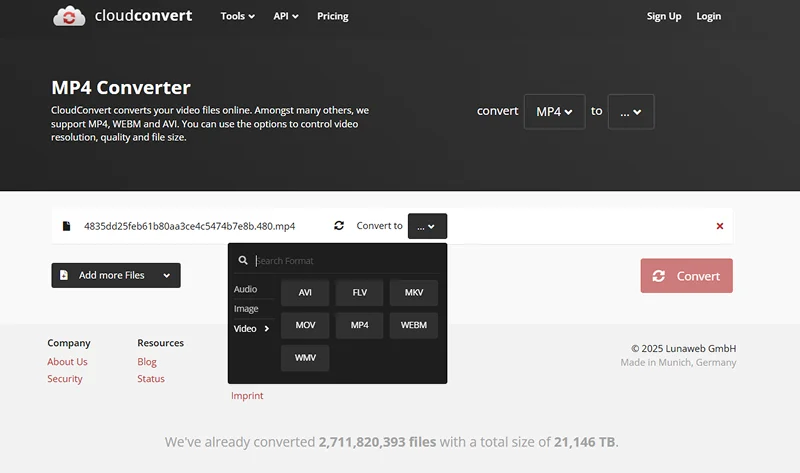
Task: Open the About Us link
Action: pyautogui.click(x=67, y=362)
